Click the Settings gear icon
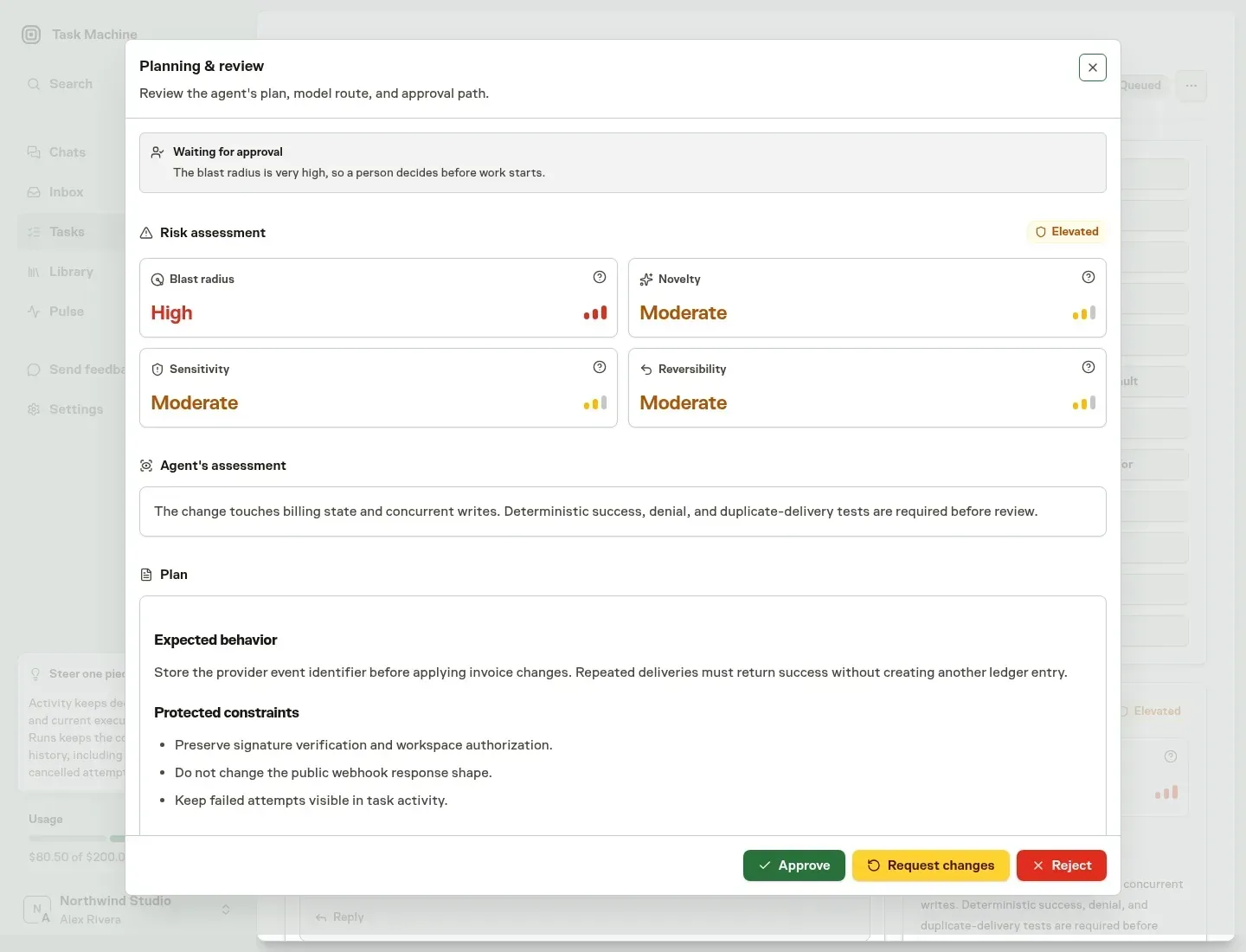This screenshot has width=1246, height=952. pyautogui.click(x=34, y=409)
